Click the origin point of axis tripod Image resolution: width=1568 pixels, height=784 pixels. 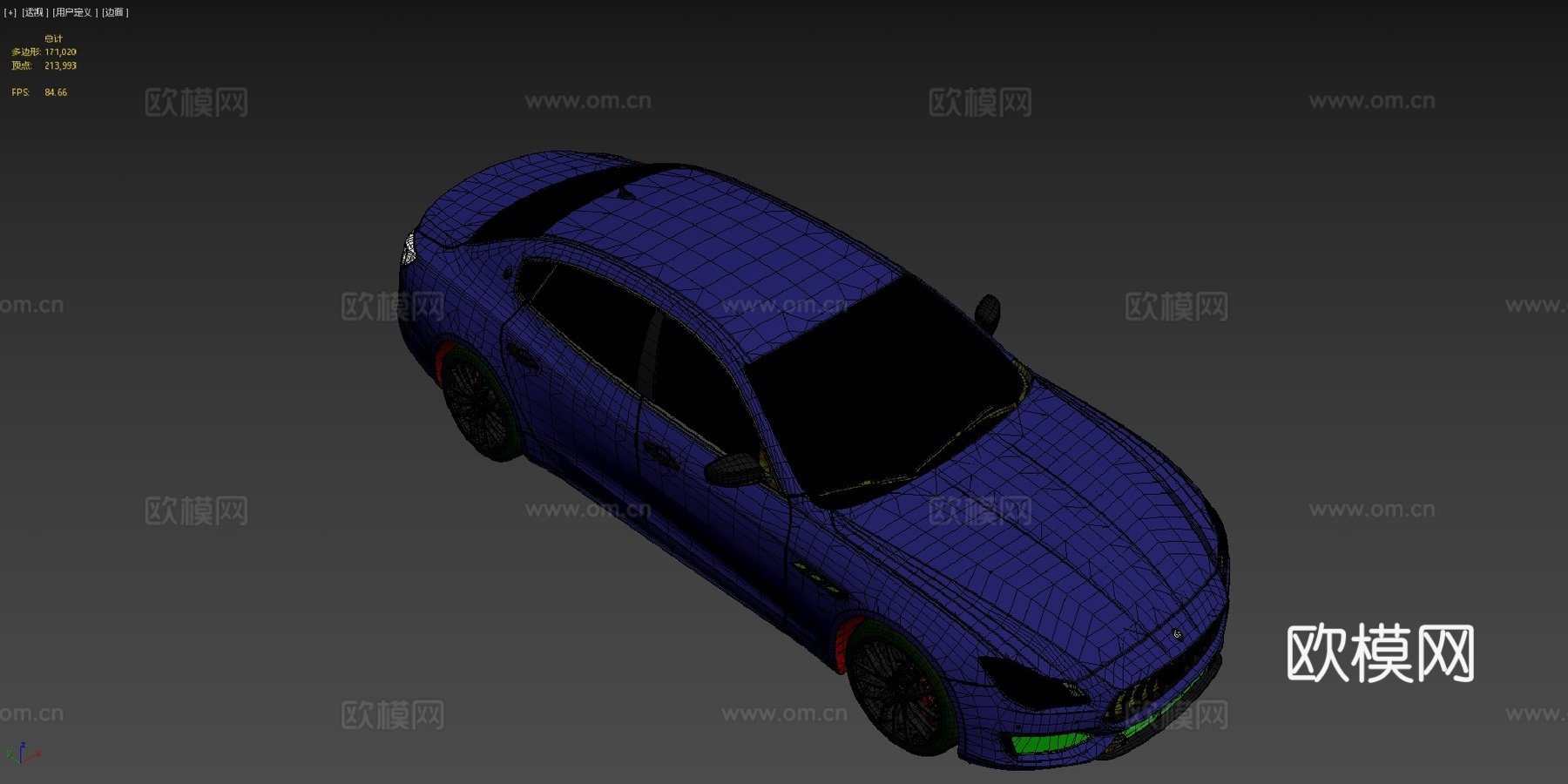click(x=21, y=763)
